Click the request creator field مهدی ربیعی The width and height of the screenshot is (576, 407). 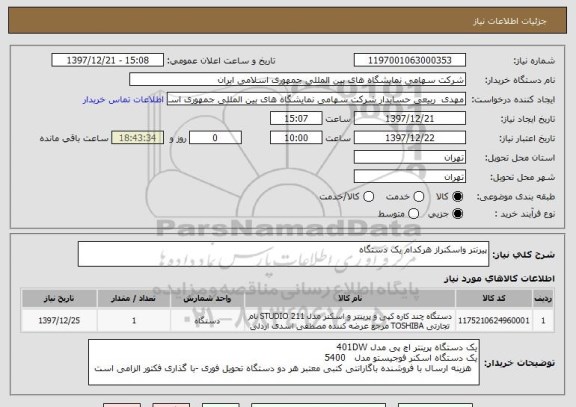(316, 99)
